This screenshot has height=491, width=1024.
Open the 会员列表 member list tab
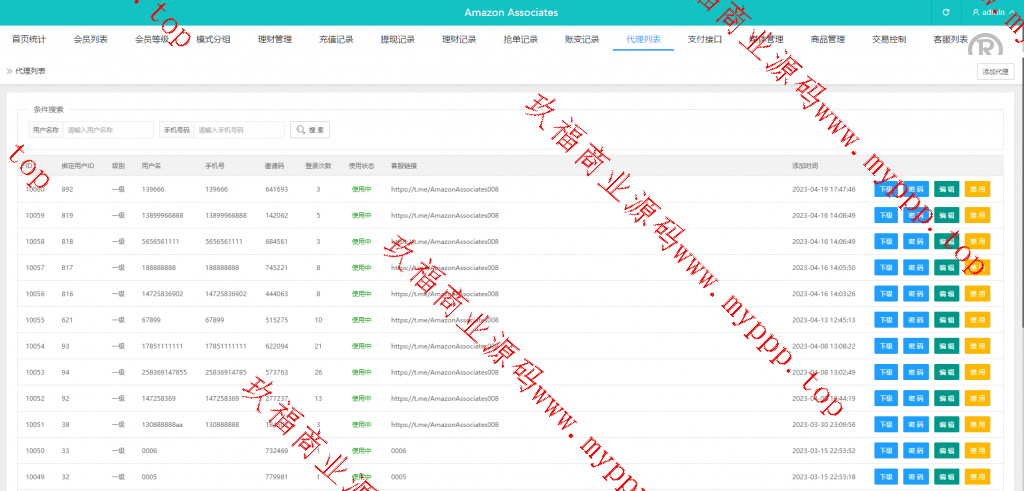click(91, 40)
